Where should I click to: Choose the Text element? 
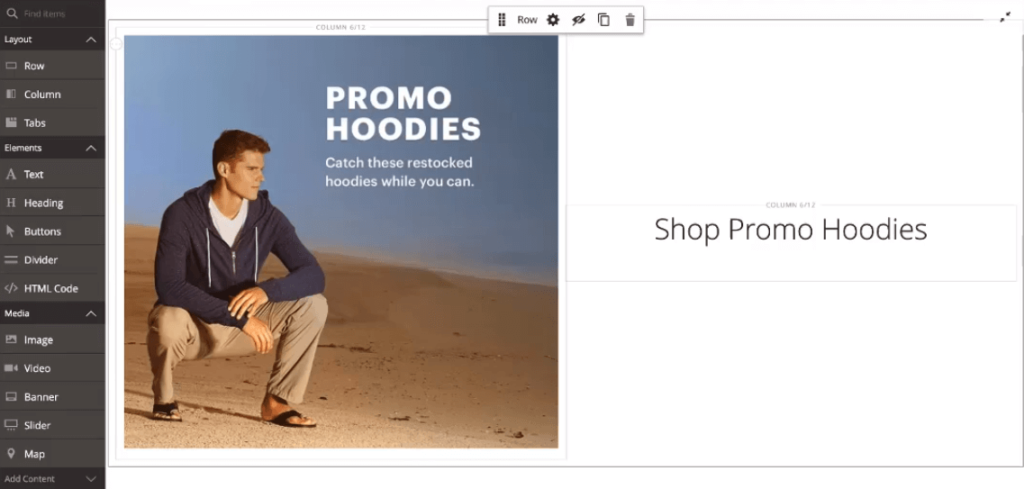click(x=52, y=174)
